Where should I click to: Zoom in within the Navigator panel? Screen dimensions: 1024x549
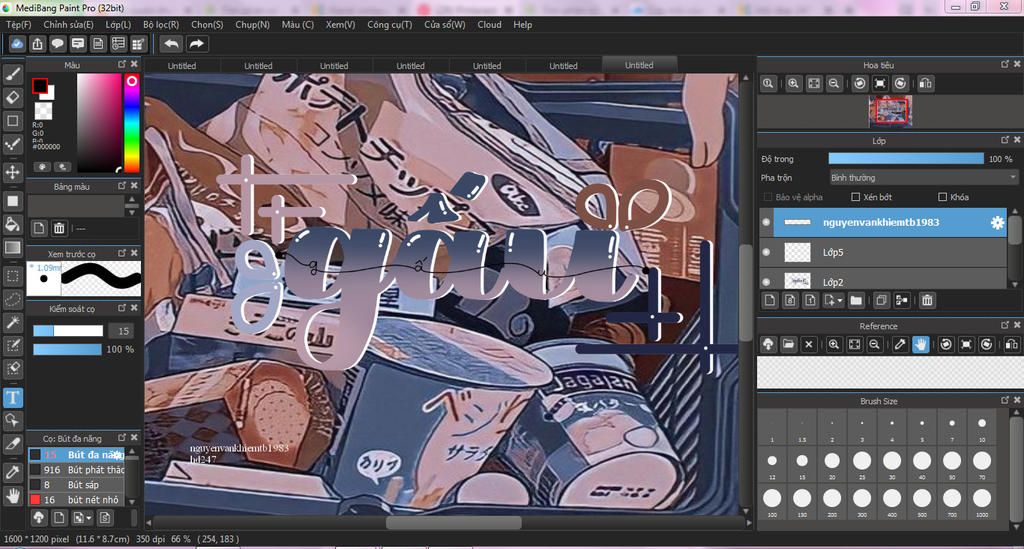pyautogui.click(x=793, y=84)
